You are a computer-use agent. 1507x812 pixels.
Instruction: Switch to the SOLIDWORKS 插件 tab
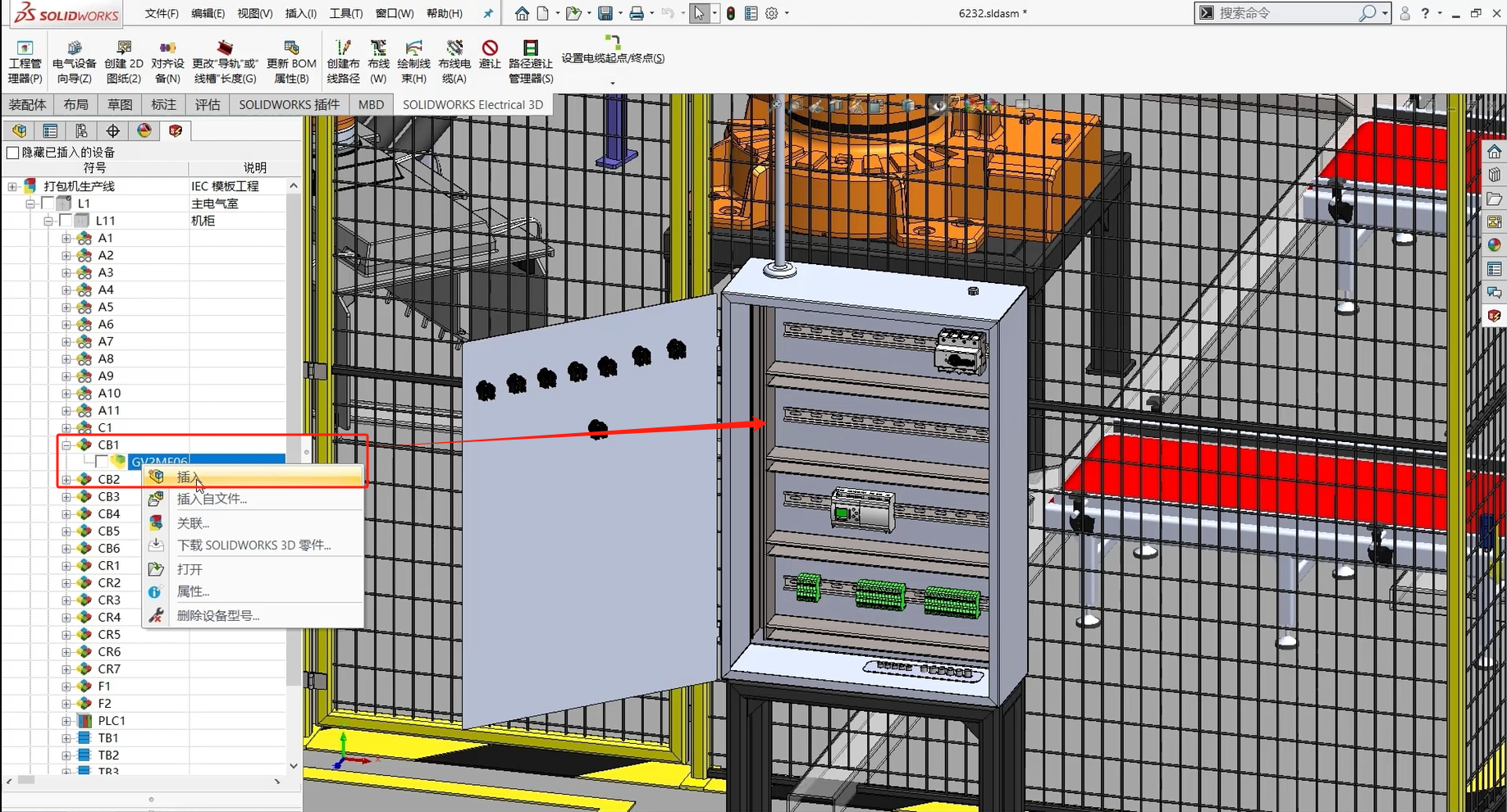289,105
